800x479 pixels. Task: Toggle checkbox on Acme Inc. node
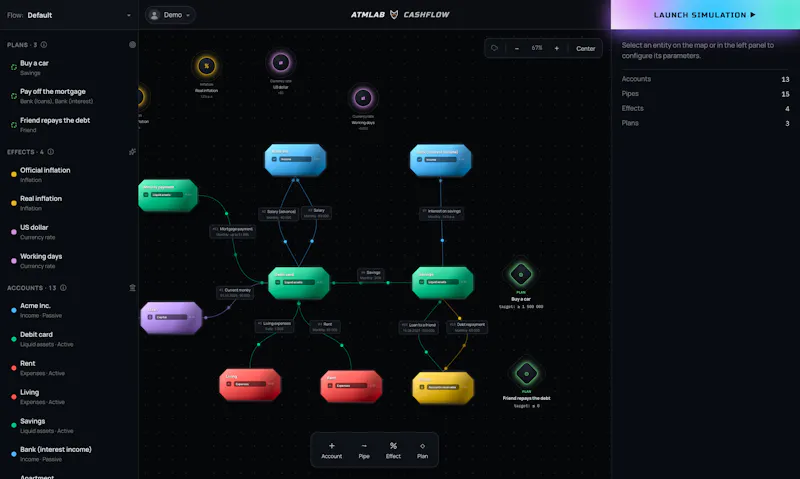(x=274, y=159)
